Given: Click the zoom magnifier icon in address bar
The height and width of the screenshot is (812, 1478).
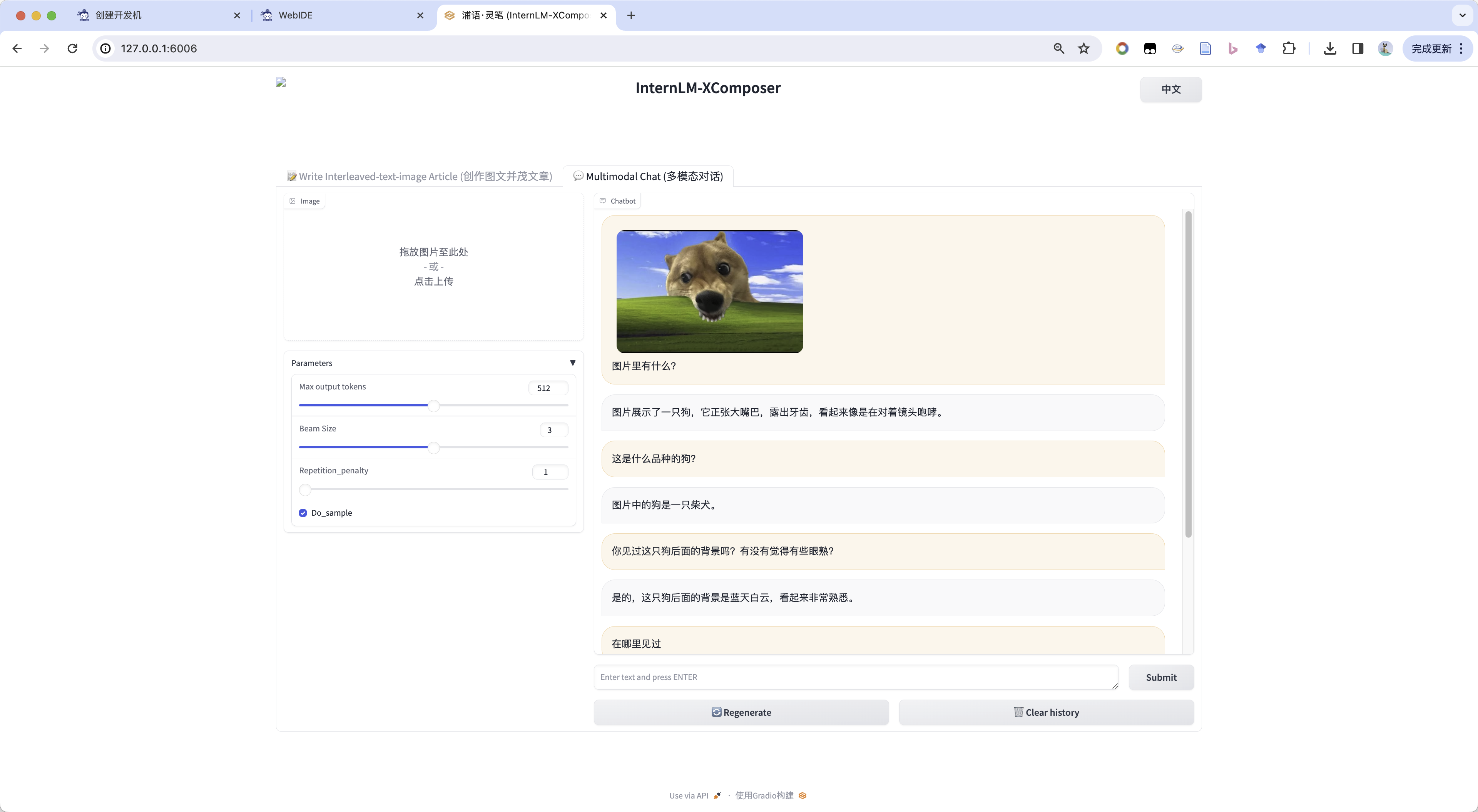Looking at the screenshot, I should [x=1058, y=49].
